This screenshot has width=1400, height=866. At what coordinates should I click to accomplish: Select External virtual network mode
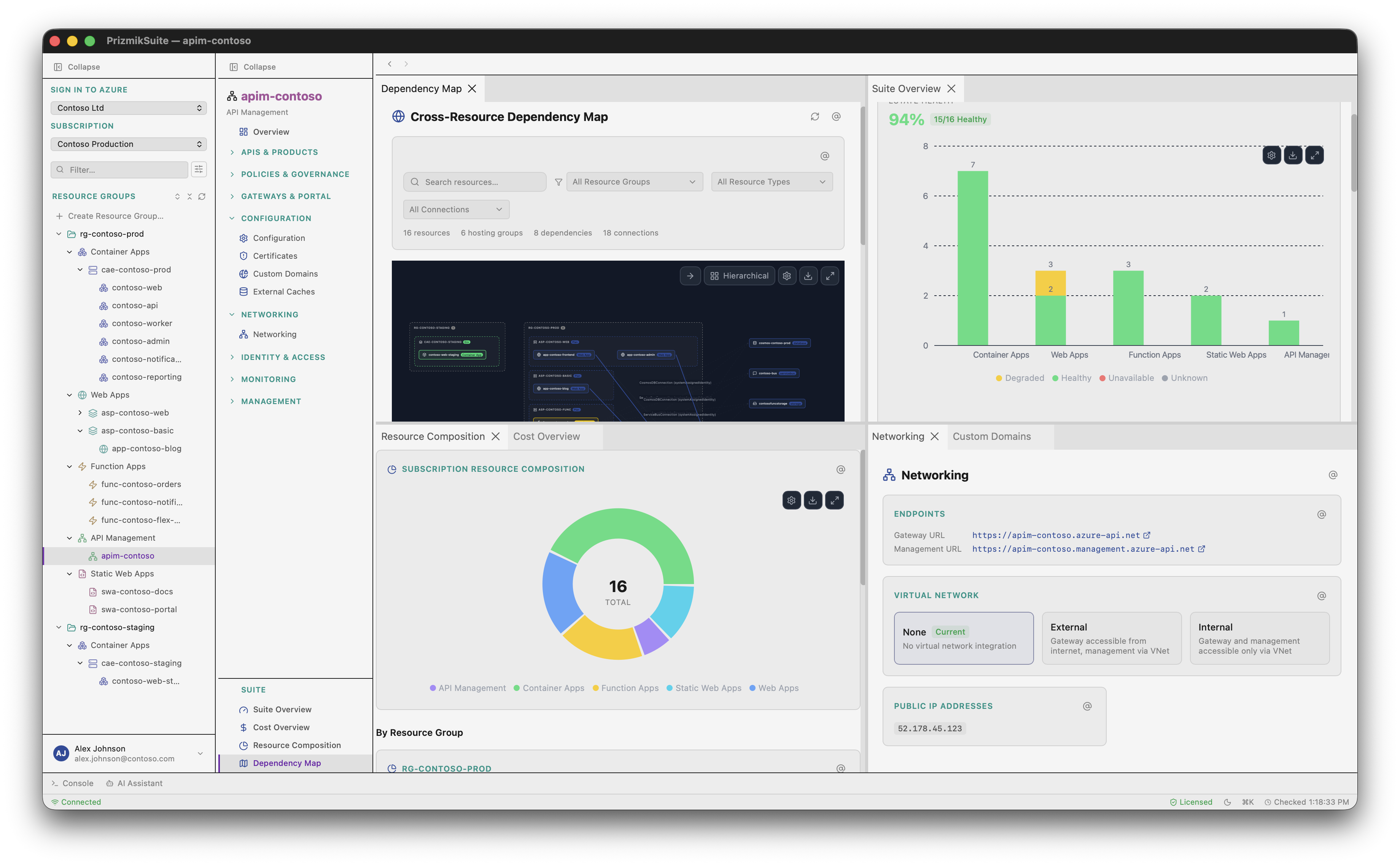(1111, 638)
